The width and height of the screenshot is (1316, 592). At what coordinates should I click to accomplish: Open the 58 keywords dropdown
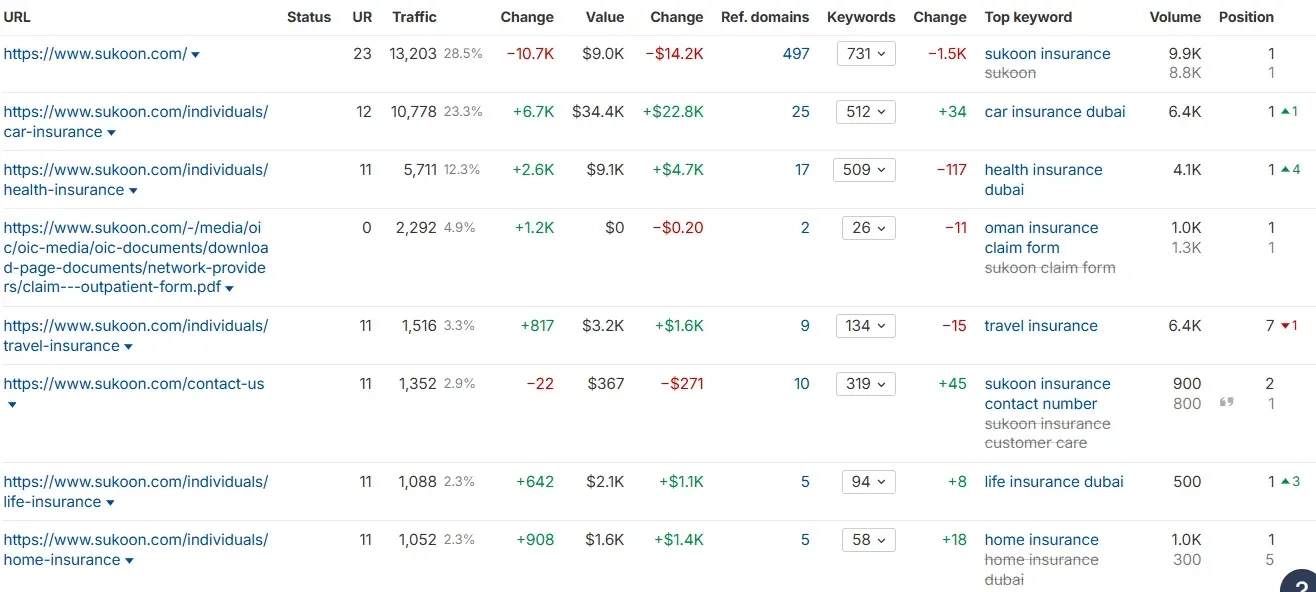click(x=869, y=540)
